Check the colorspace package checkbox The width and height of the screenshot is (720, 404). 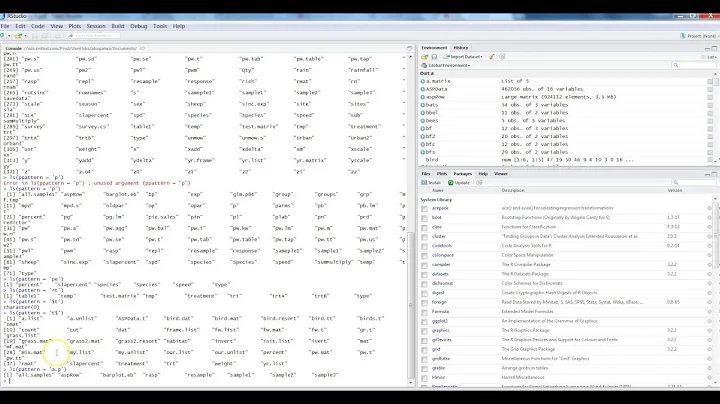click(x=424, y=256)
